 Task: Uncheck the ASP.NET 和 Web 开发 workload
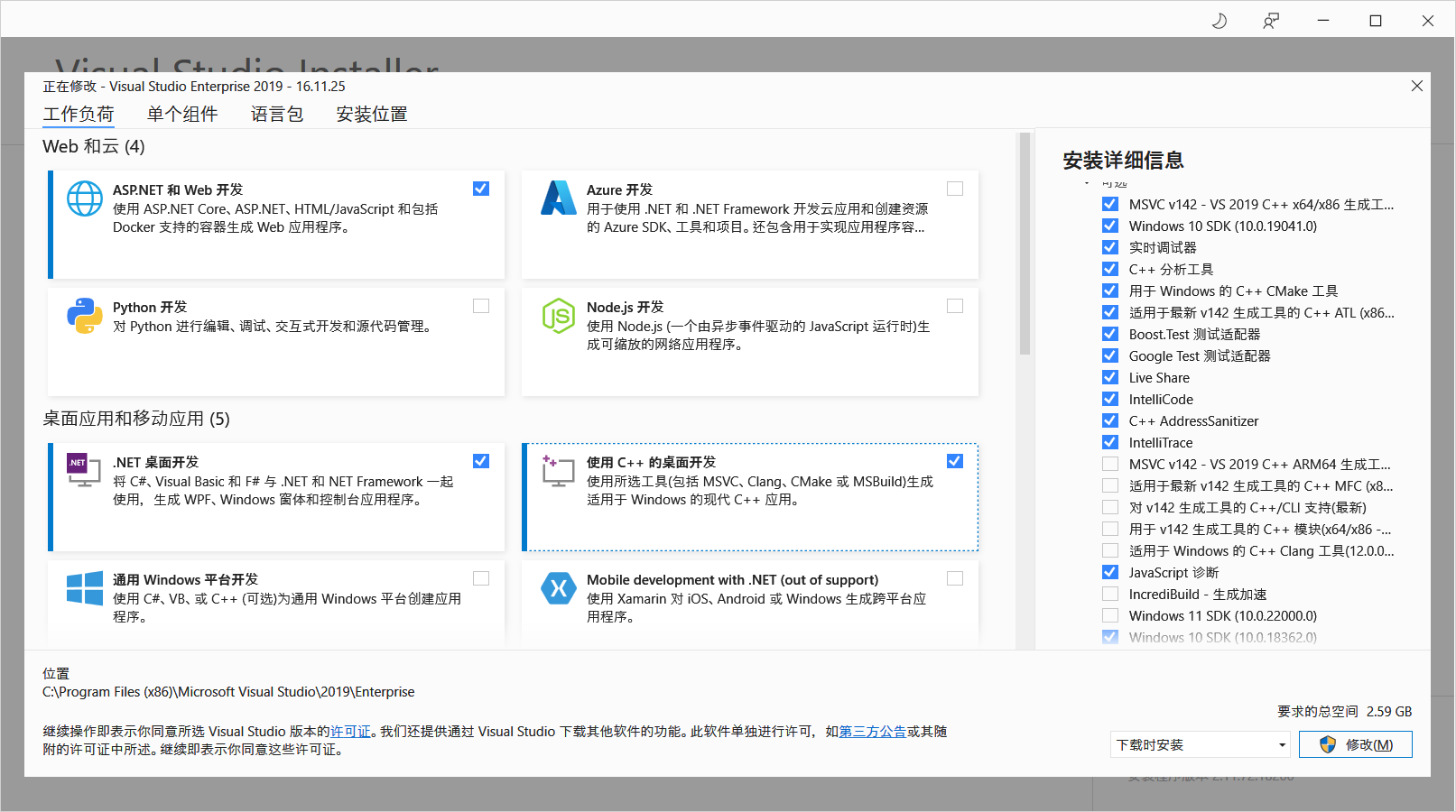[x=481, y=189]
